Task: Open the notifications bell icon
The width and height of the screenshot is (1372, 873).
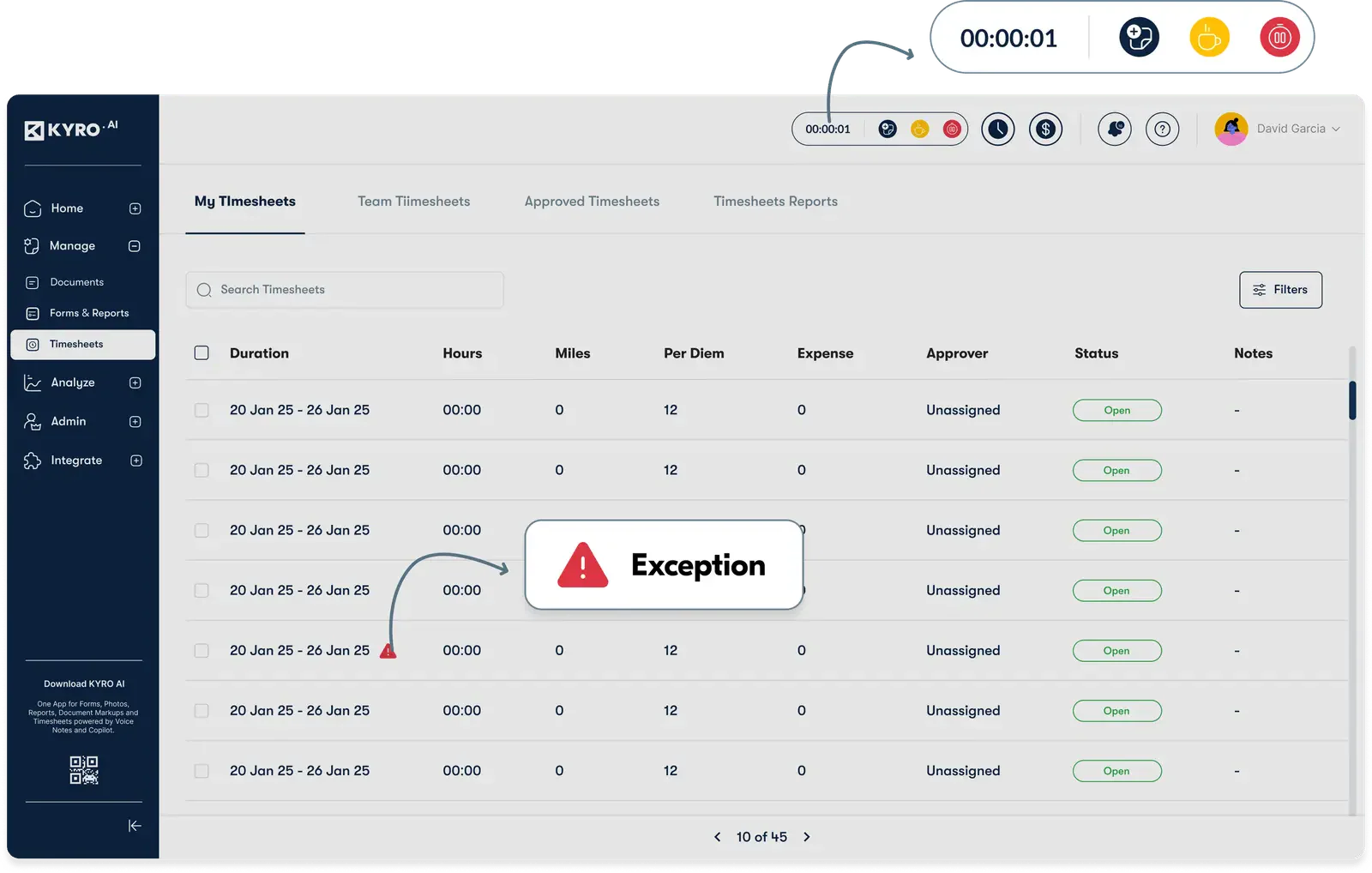Action: click(x=1115, y=129)
